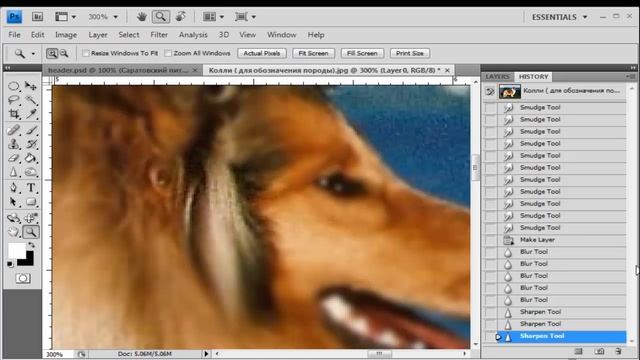Open the Image menu
The image size is (640, 360).
point(66,35)
